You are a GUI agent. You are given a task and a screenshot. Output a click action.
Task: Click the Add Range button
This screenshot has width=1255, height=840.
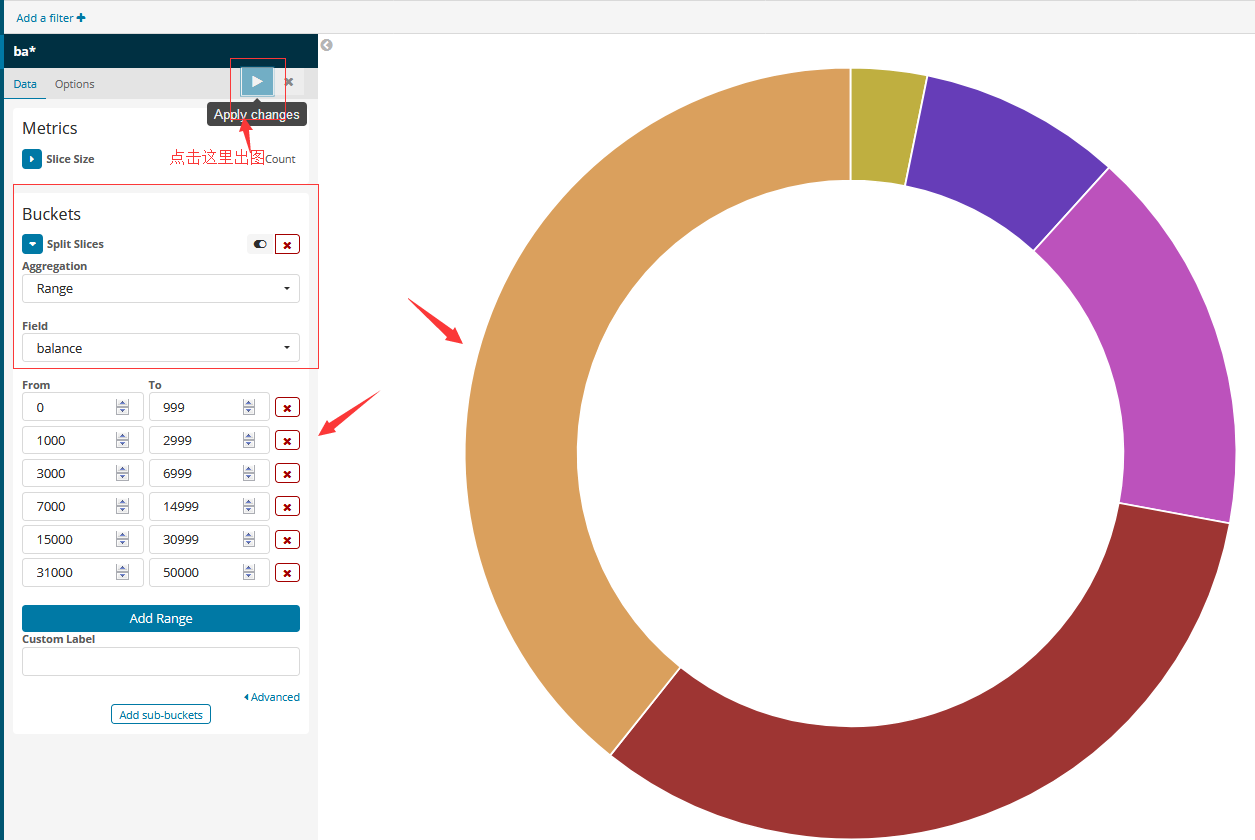coord(161,618)
